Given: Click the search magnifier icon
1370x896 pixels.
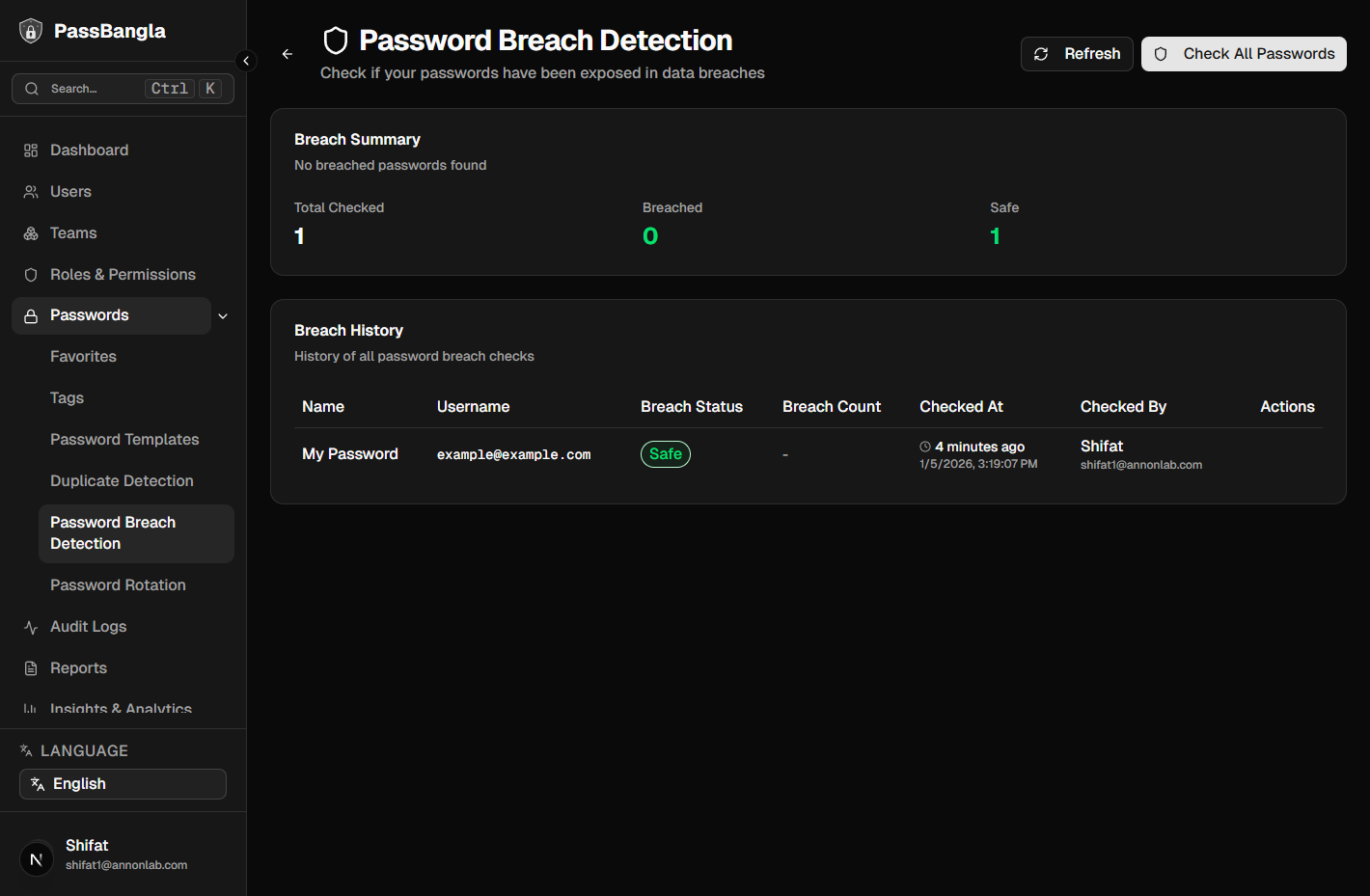Looking at the screenshot, I should click(32, 88).
